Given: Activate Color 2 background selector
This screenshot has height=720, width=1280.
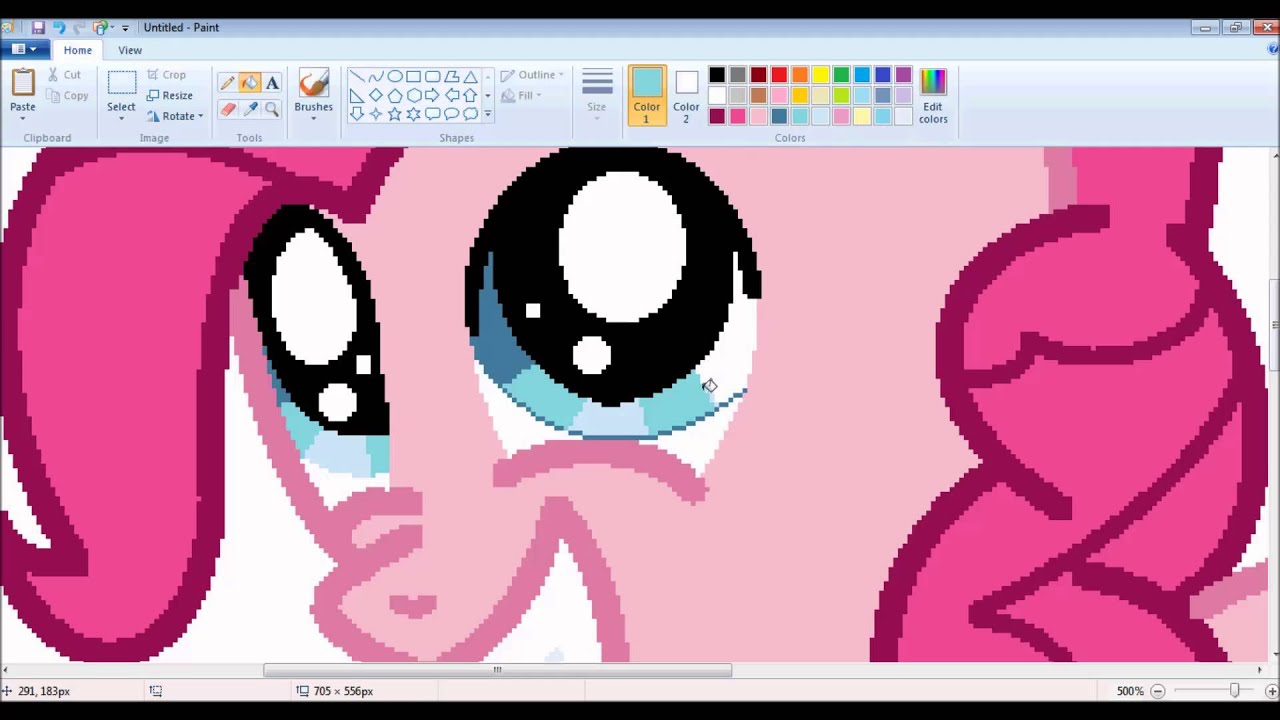Looking at the screenshot, I should tap(686, 96).
